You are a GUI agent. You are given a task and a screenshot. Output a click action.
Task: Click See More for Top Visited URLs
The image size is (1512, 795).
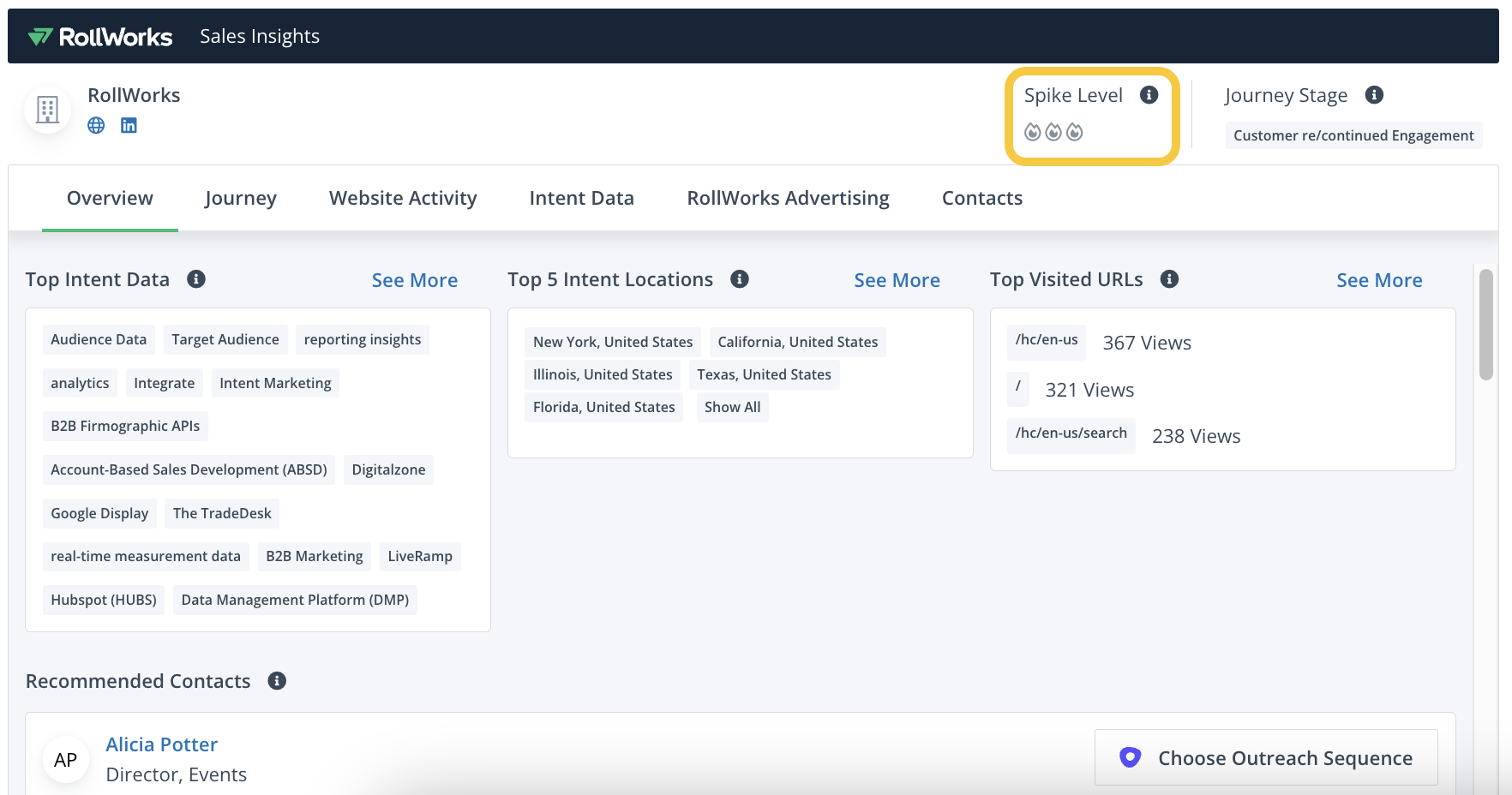(1378, 280)
